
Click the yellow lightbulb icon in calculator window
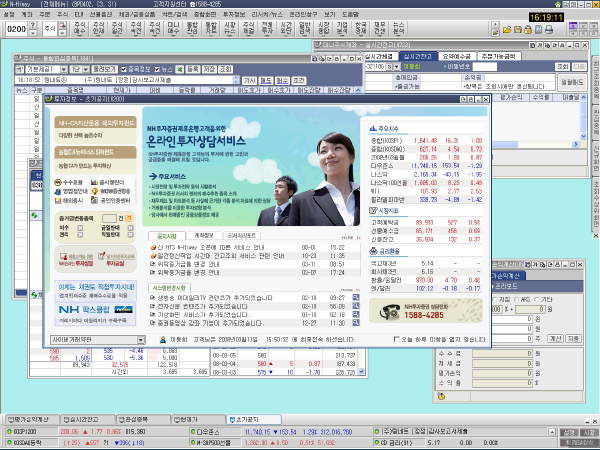[x=441, y=396]
